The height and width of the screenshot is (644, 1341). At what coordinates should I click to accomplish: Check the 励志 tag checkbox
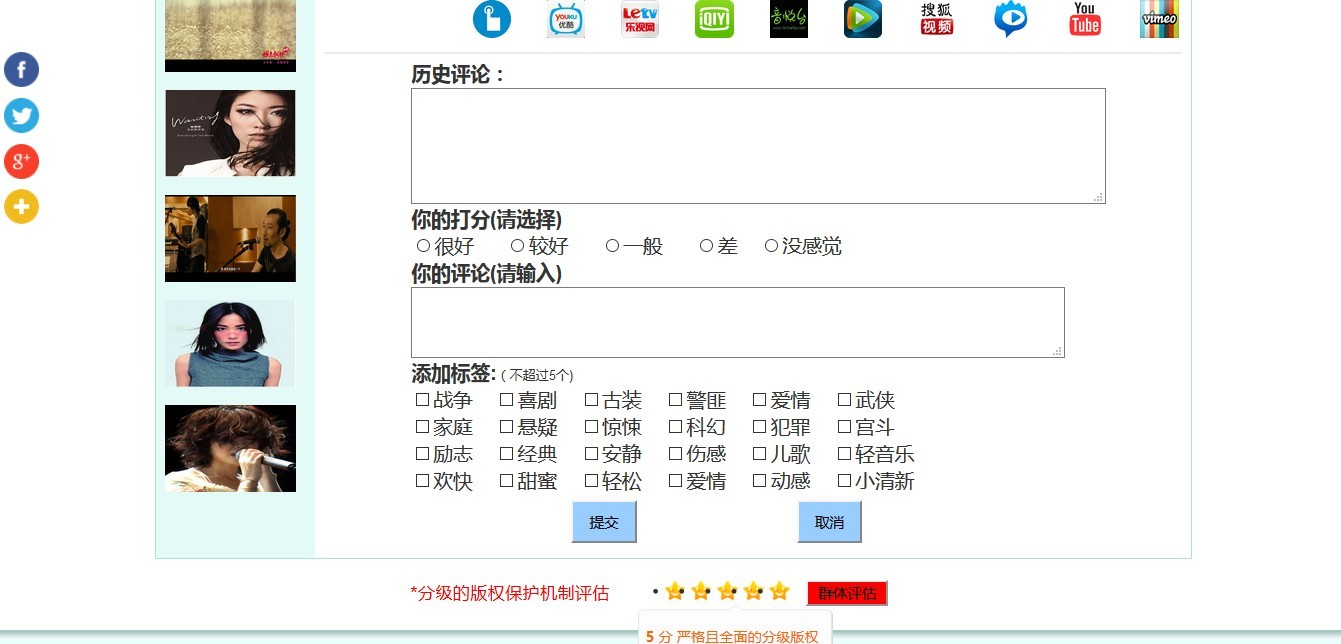(422, 454)
